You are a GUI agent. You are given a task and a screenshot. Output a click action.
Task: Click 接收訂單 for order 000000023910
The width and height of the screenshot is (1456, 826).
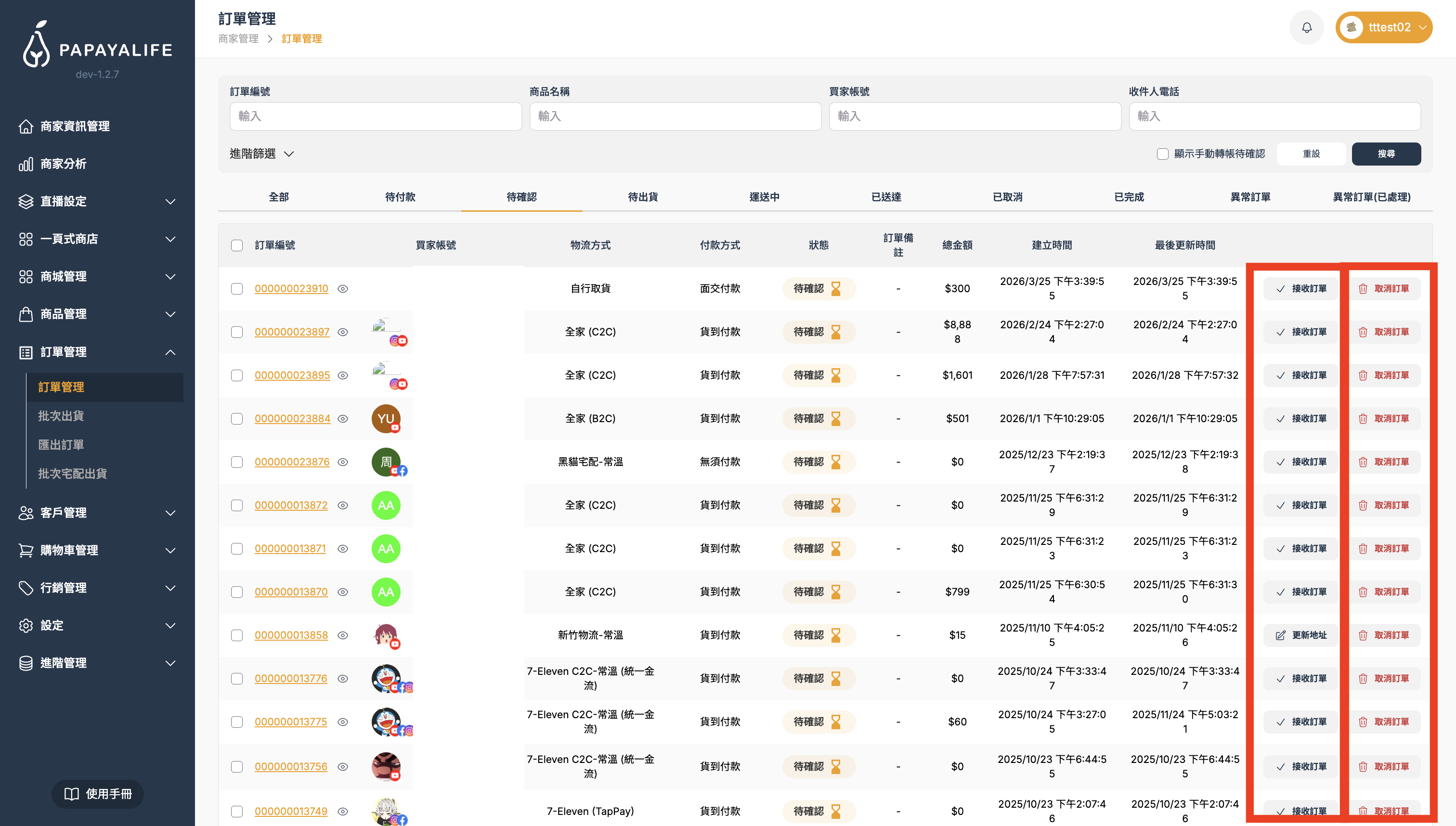click(x=1300, y=289)
